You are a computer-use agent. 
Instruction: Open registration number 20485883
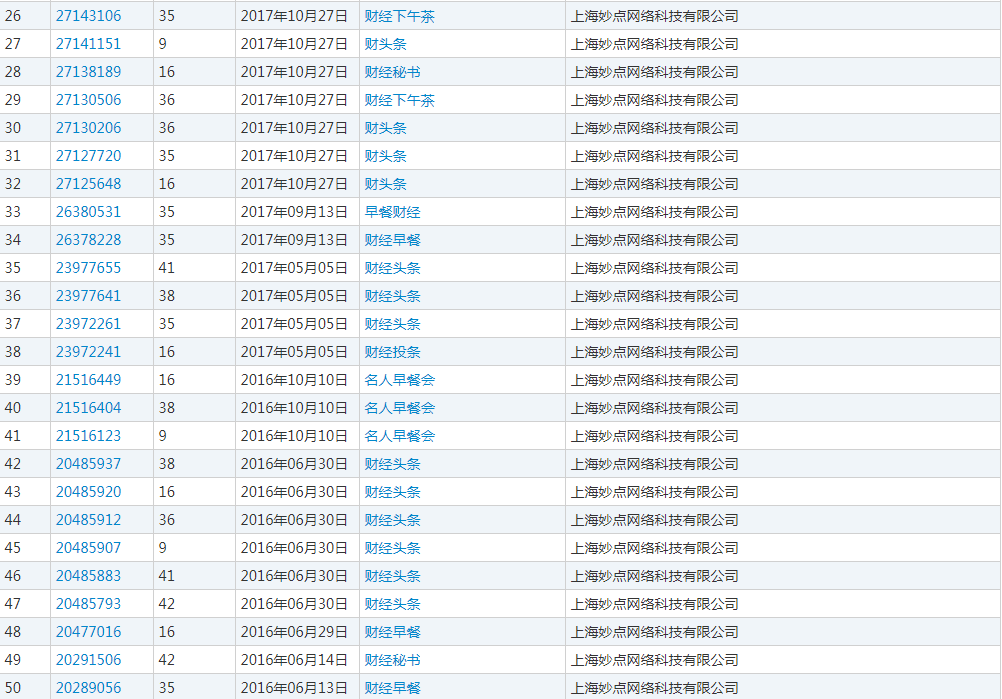(88, 576)
